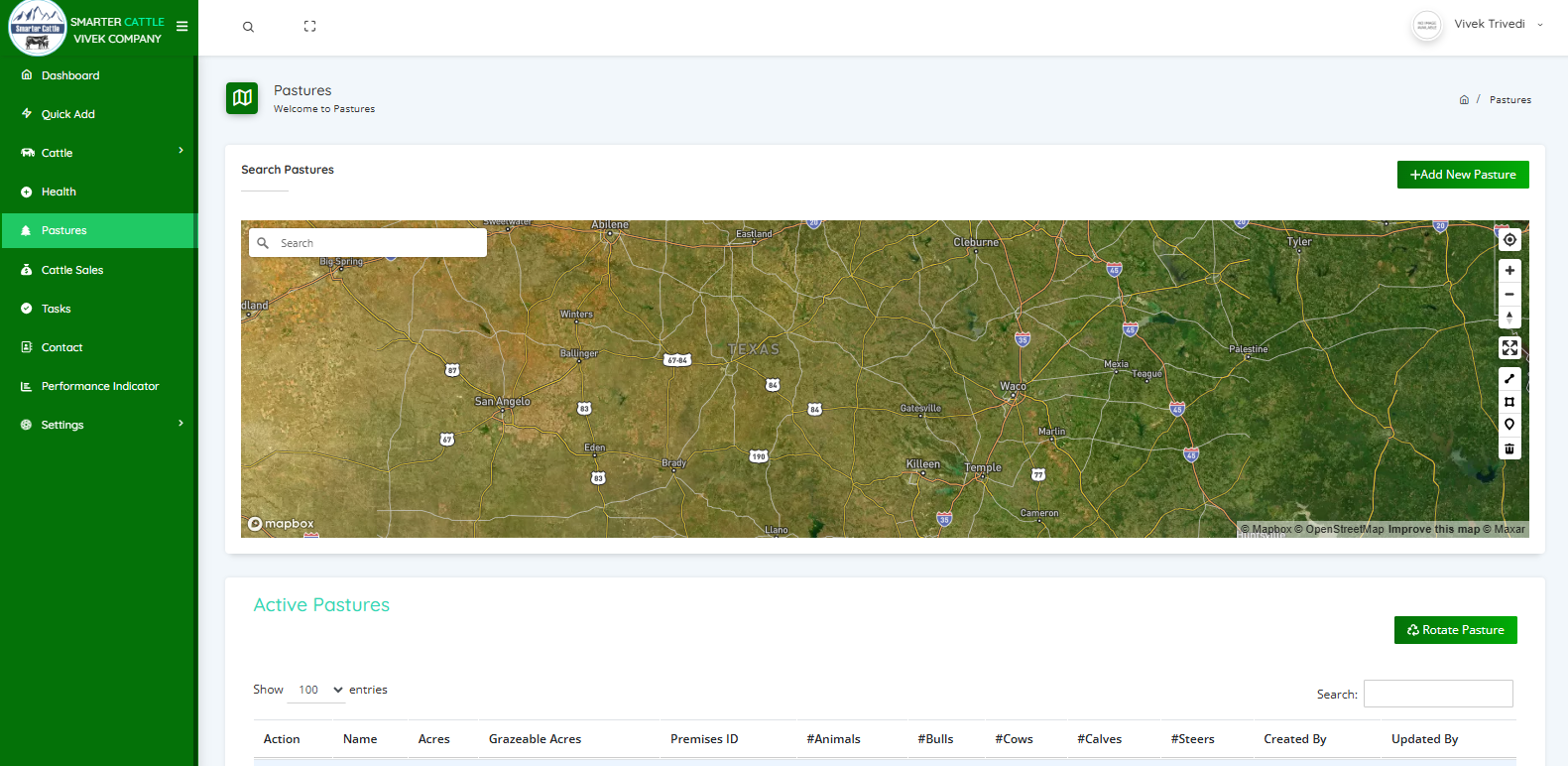Click the geolocate button on the map
1568x766 pixels.
coord(1509,240)
